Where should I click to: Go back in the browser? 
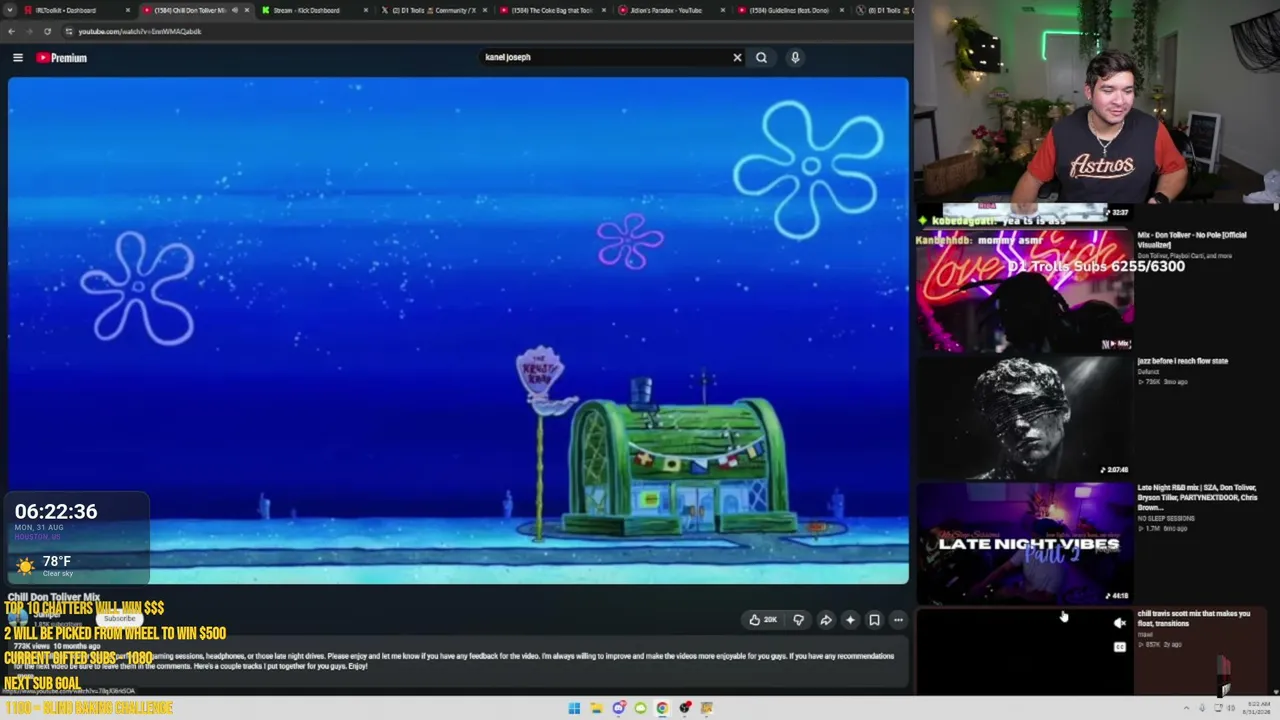(11, 31)
